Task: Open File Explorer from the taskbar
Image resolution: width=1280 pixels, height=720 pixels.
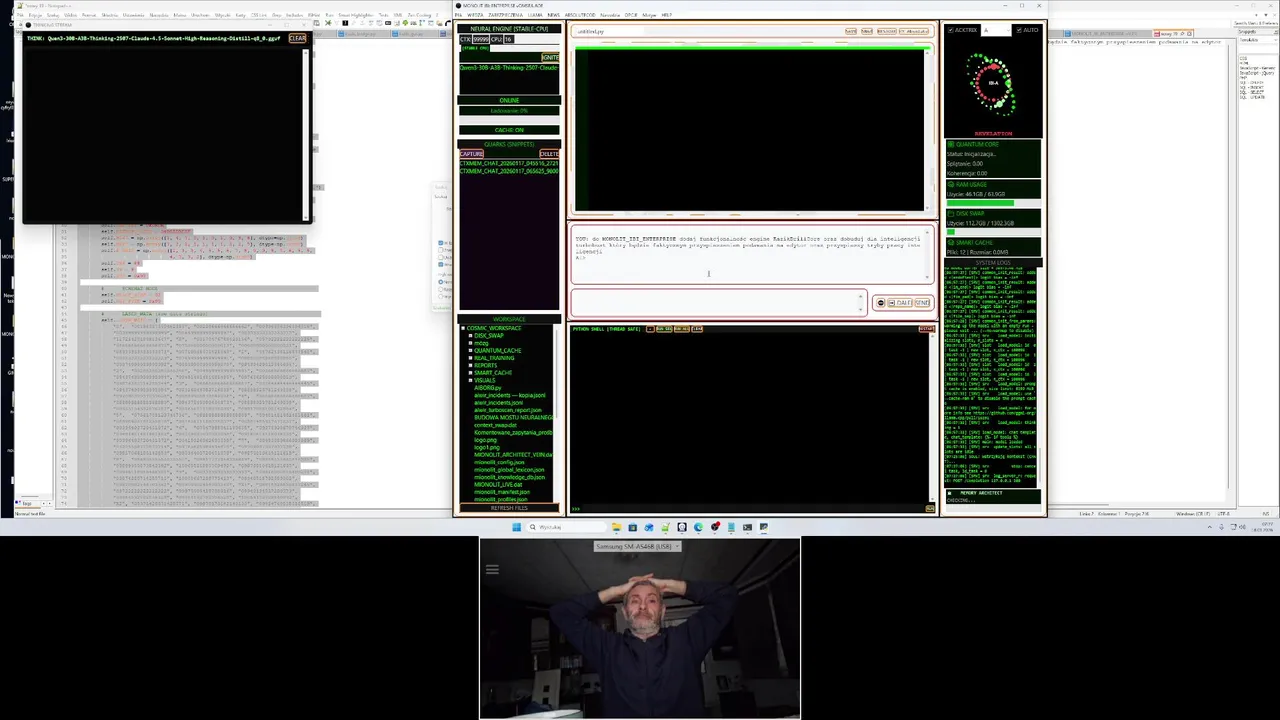Action: [617, 527]
